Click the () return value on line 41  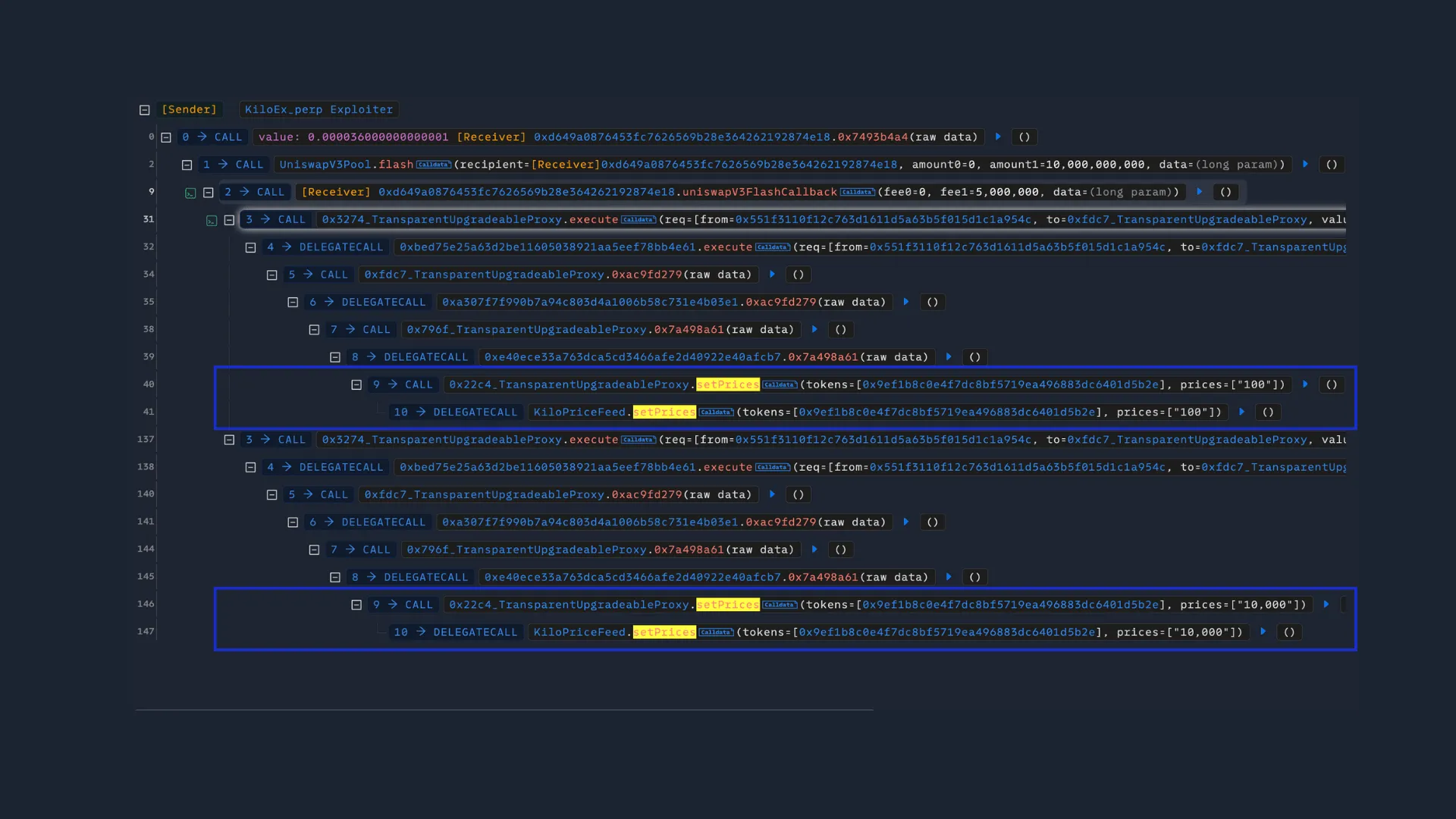click(1268, 412)
